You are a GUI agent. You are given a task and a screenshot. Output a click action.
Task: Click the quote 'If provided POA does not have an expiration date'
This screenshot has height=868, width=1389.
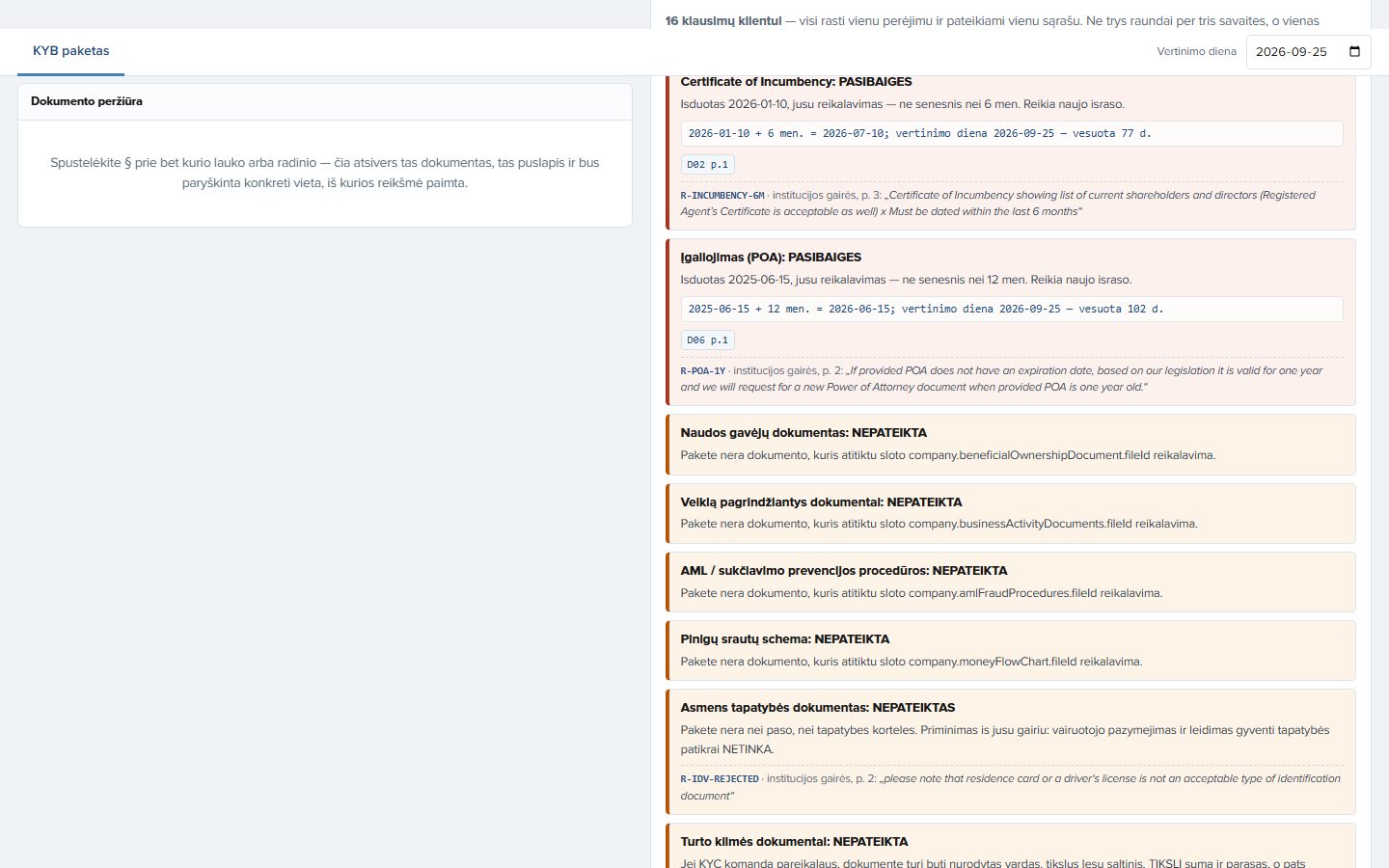(1001, 379)
